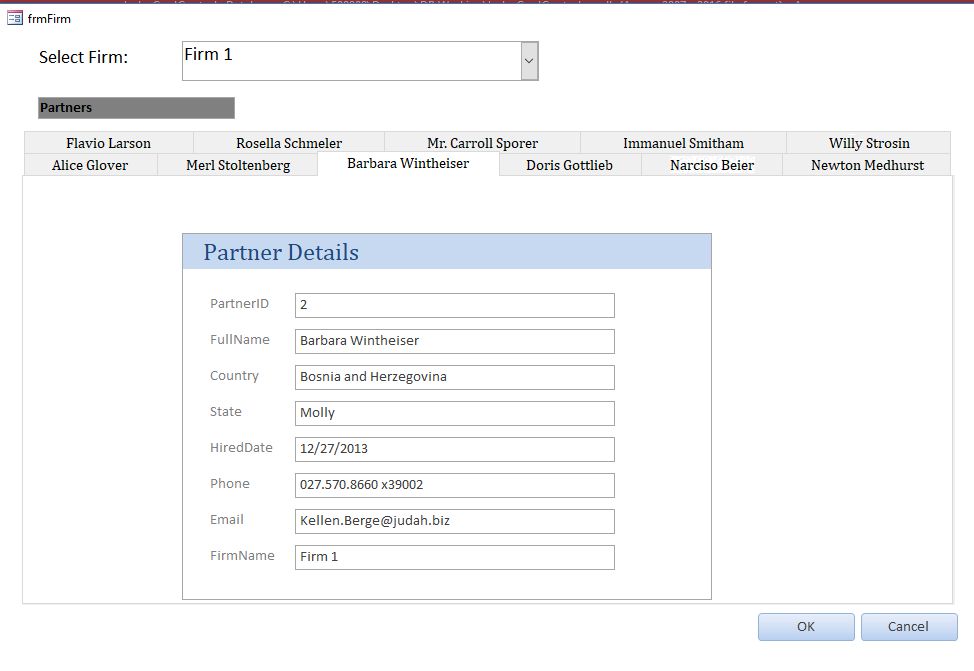This screenshot has width=974, height=671.
Task: Click the Cancel button
Action: pyautogui.click(x=909, y=627)
